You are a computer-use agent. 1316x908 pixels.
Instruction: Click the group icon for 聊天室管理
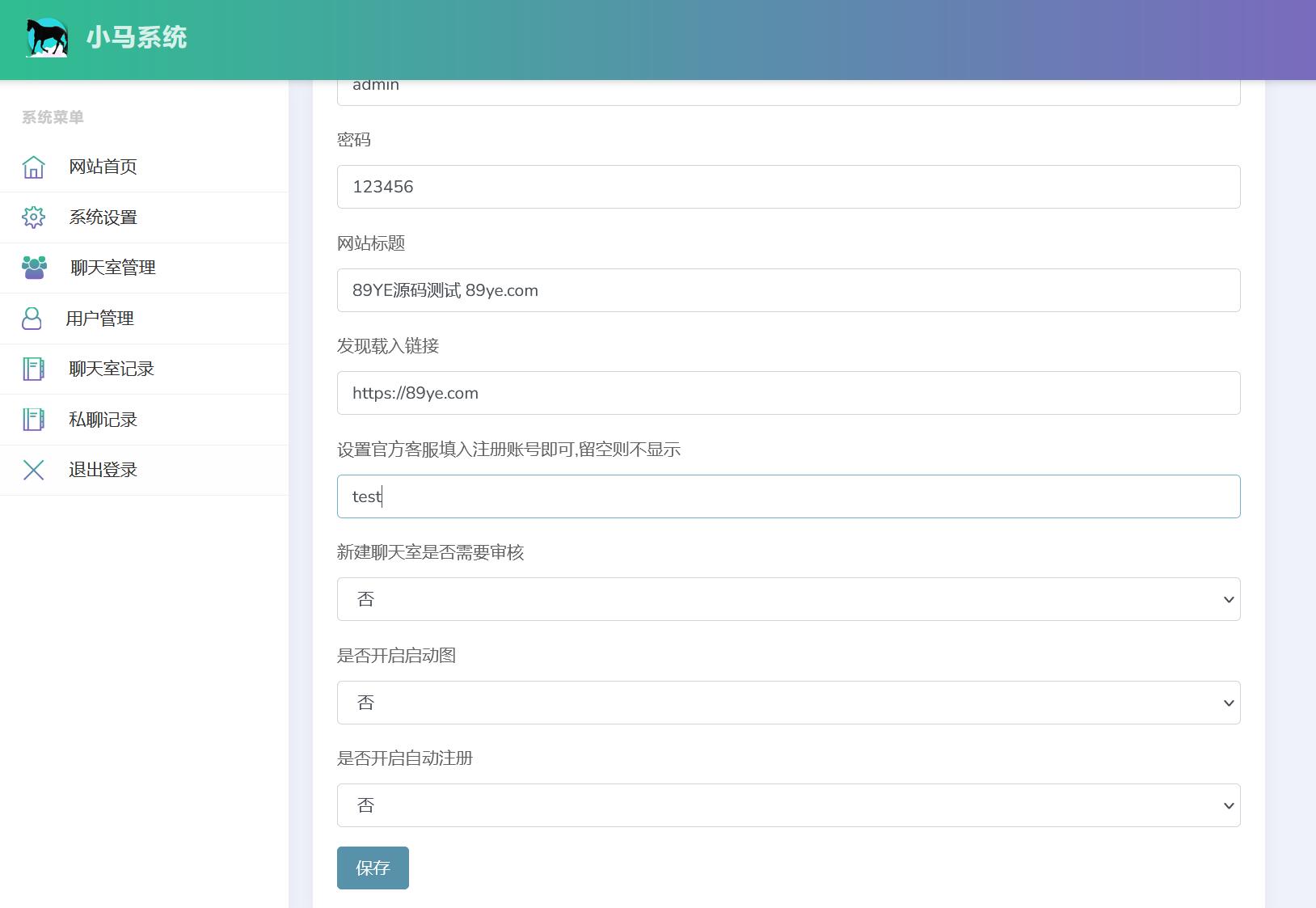tap(34, 268)
